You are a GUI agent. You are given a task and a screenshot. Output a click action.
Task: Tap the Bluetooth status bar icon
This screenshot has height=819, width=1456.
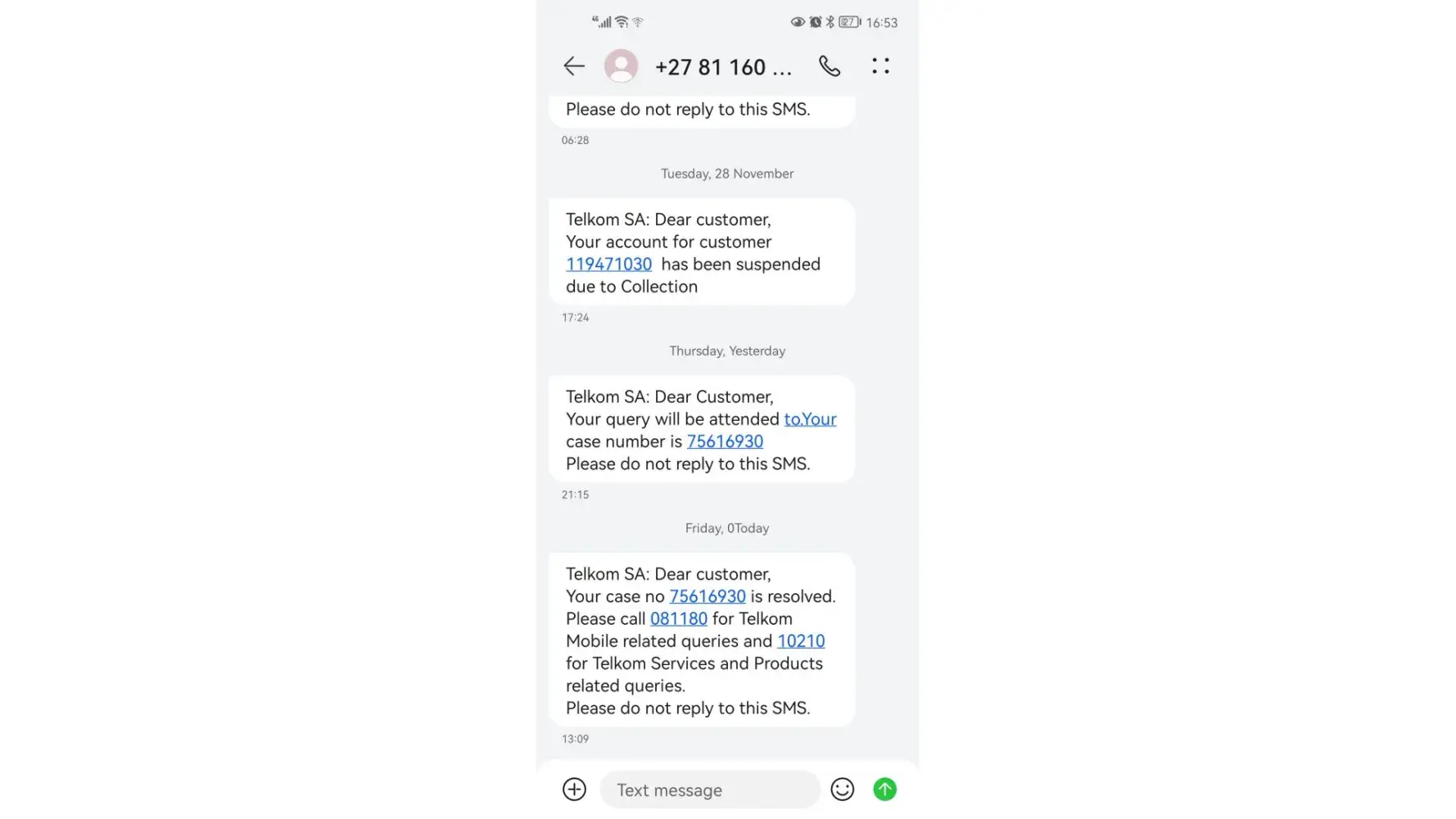point(830,22)
